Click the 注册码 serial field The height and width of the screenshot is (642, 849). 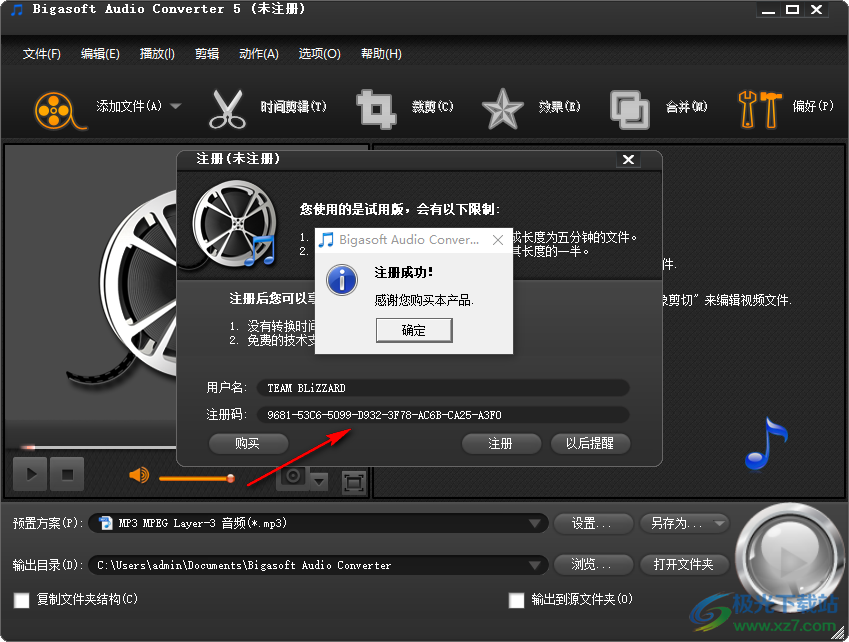point(442,415)
